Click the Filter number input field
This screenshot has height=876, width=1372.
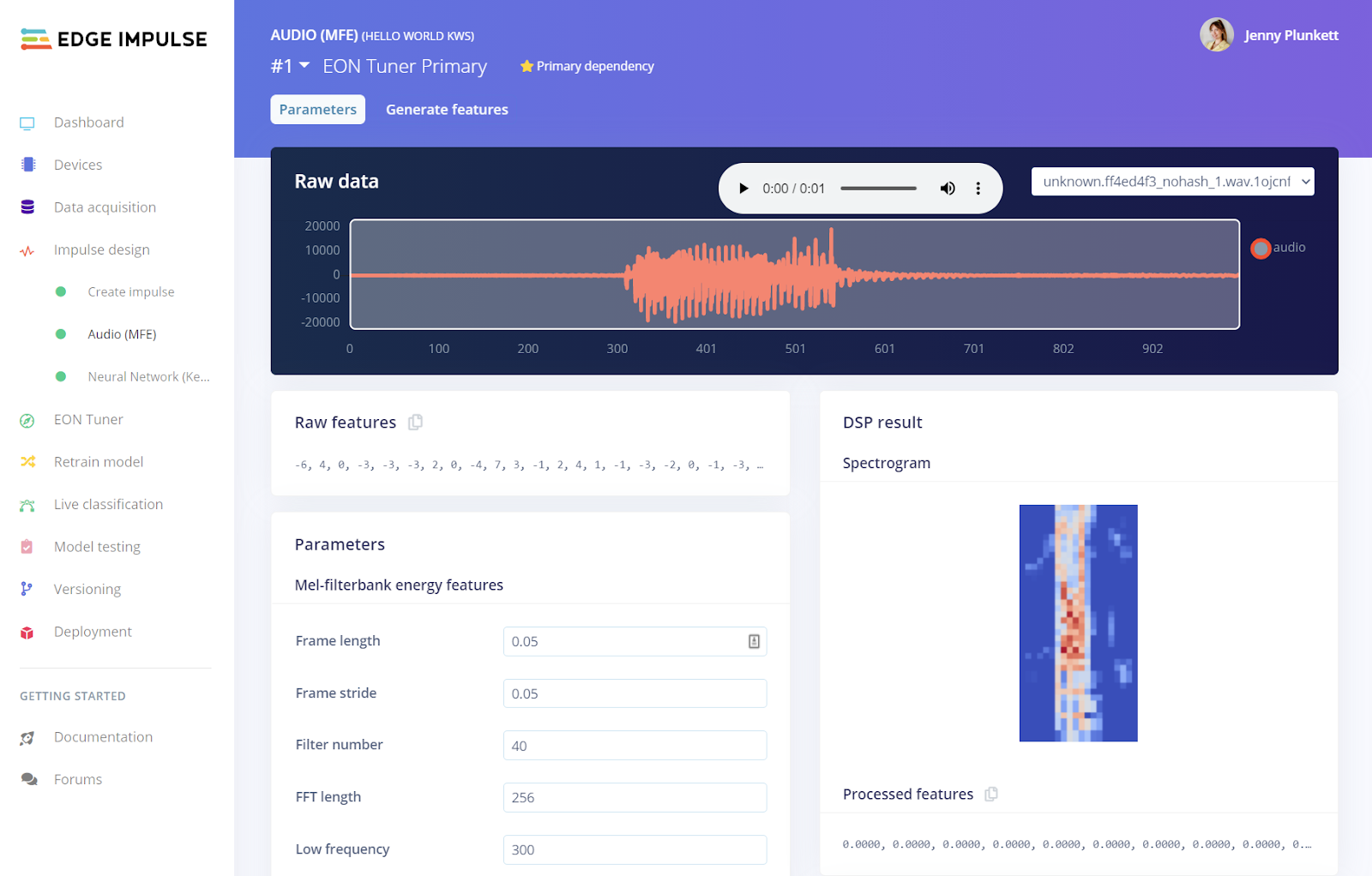[x=635, y=746]
